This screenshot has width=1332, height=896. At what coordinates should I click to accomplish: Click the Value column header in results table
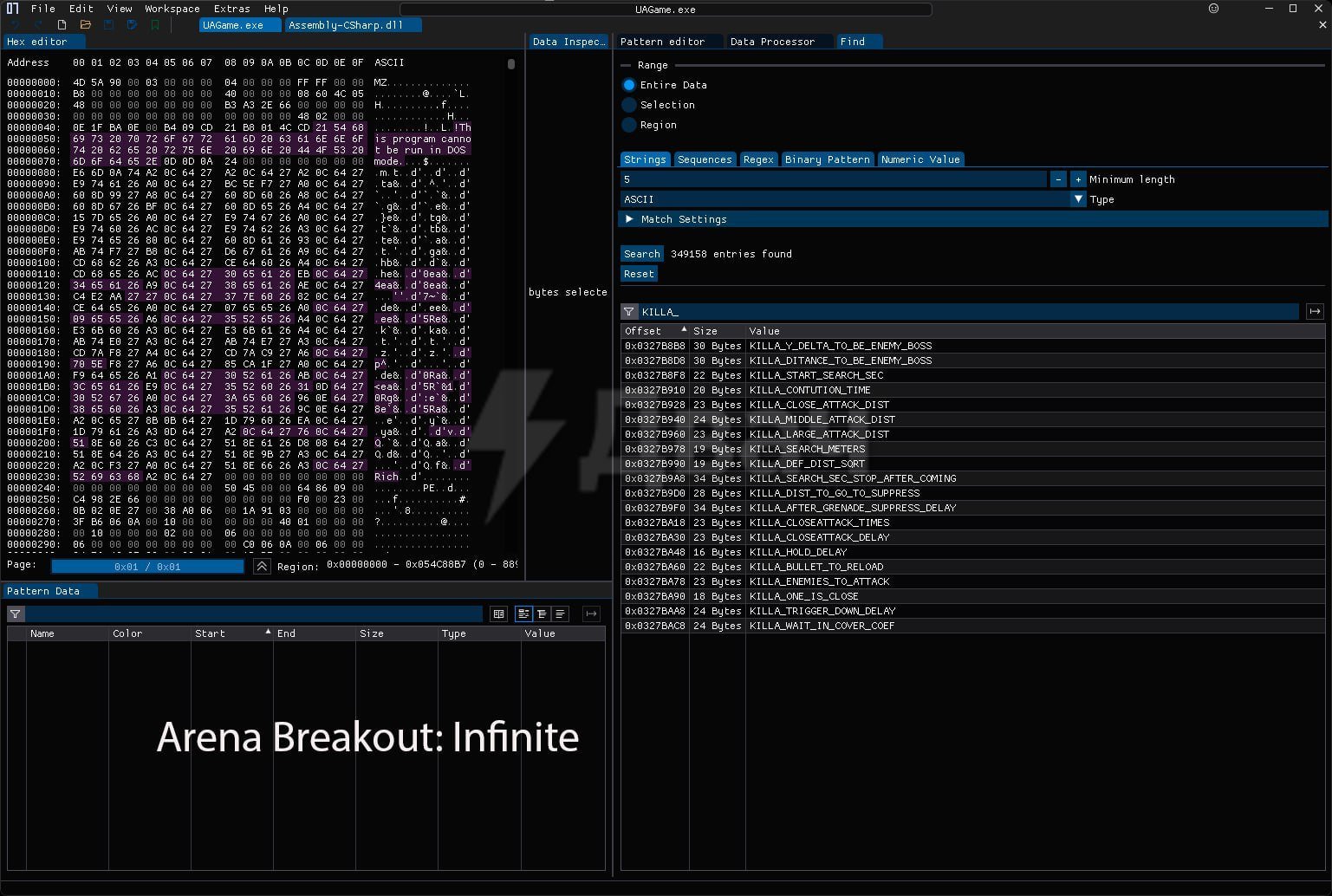tap(1035, 331)
